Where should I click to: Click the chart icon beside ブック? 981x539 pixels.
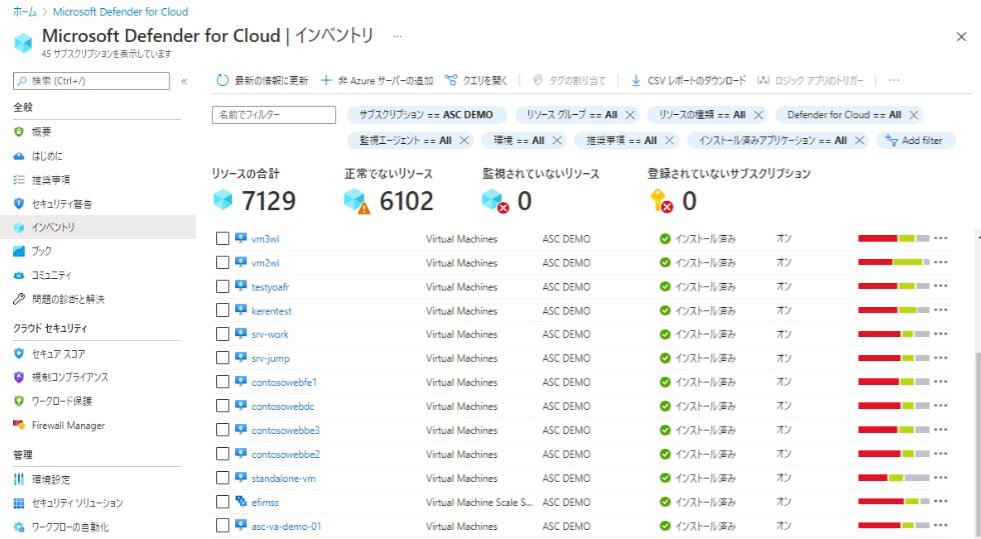[19, 251]
